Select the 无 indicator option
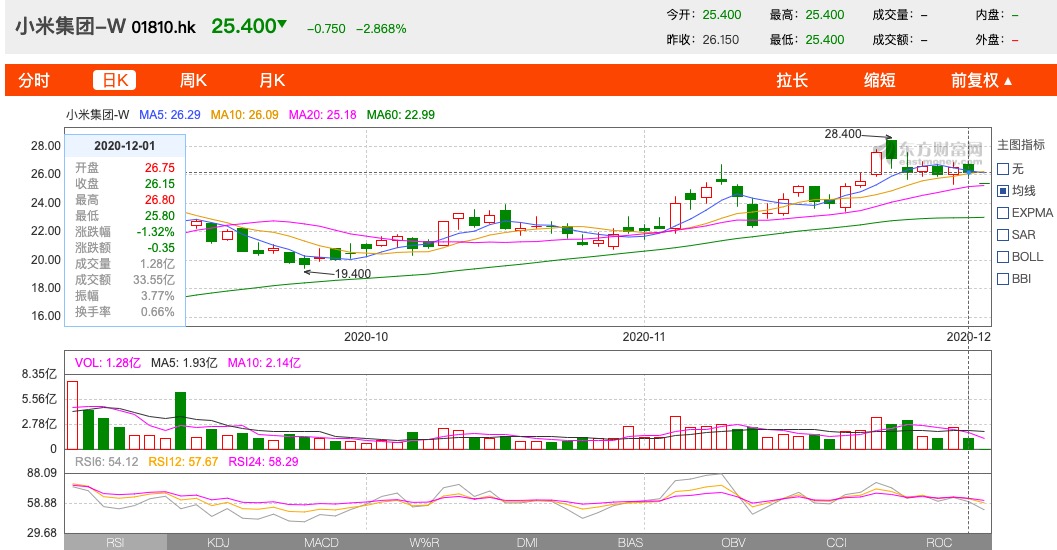The image size is (1057, 550). [x=1003, y=169]
